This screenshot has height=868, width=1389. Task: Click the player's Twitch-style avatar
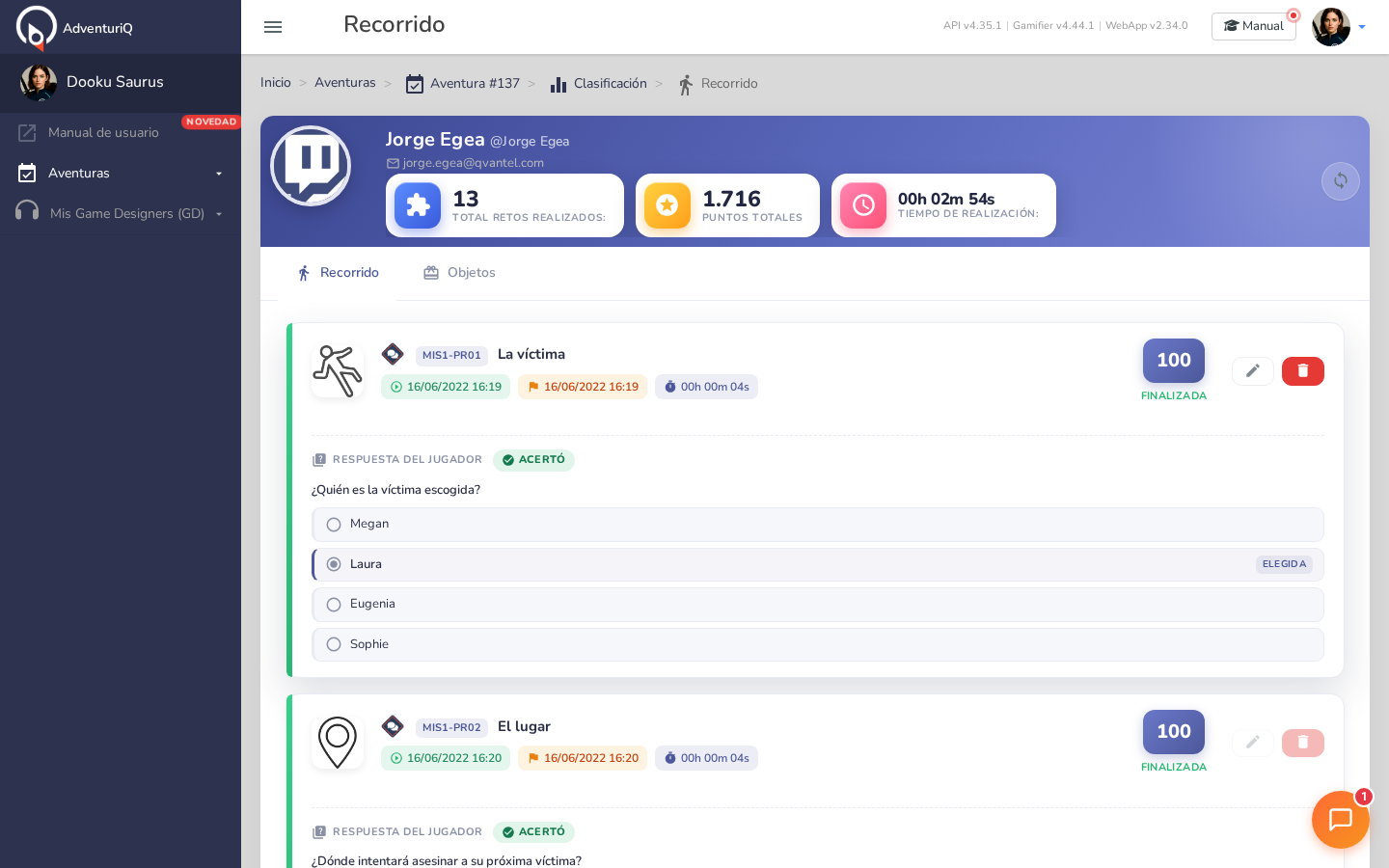[x=311, y=166]
